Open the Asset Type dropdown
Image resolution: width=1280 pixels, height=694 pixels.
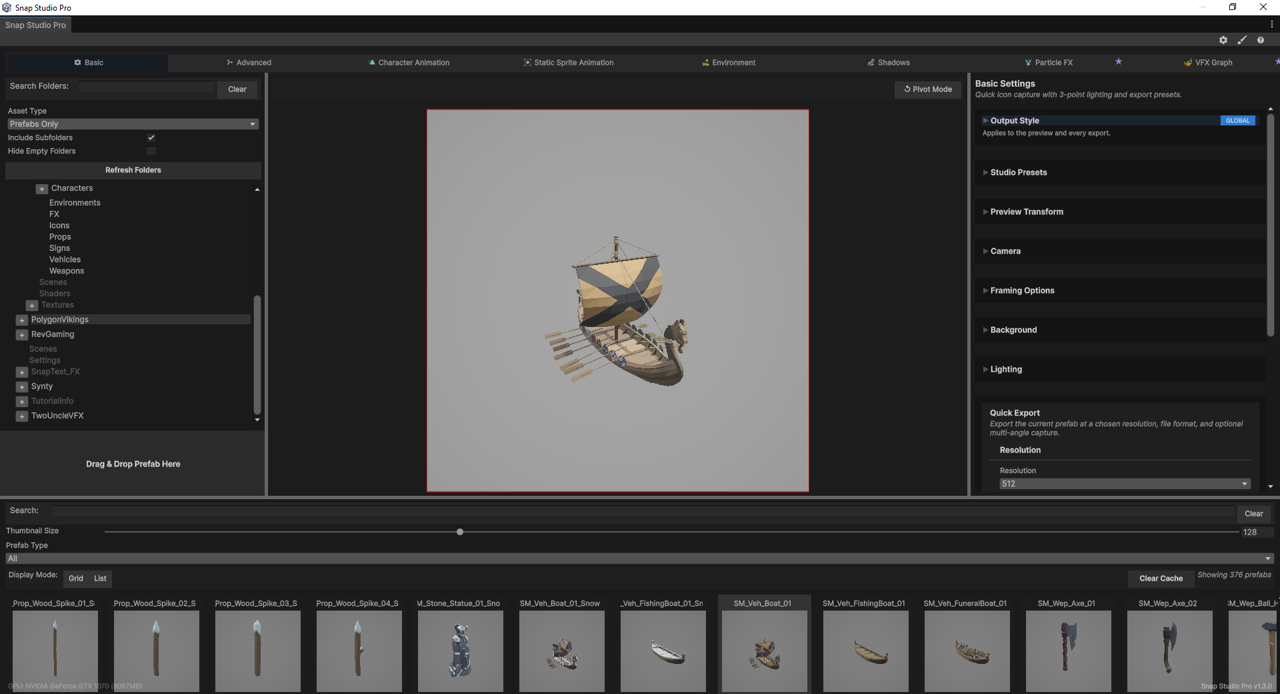132,124
